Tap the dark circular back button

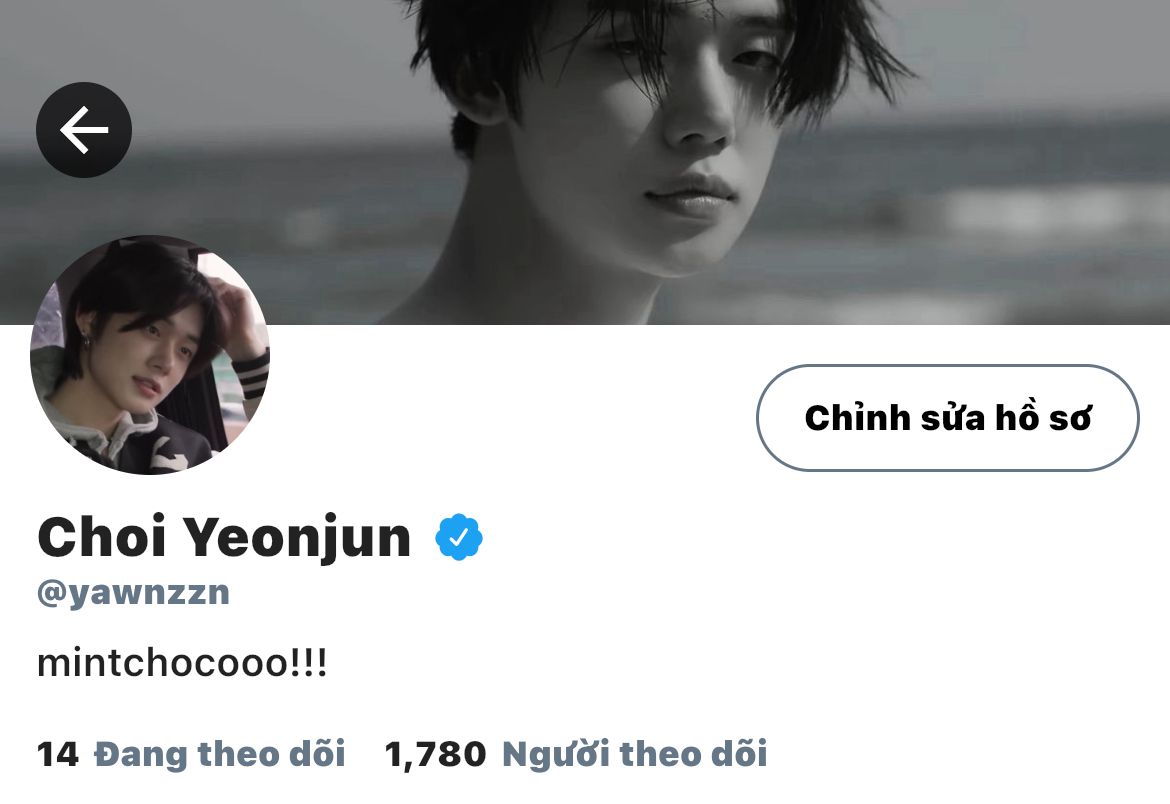pyautogui.click(x=84, y=130)
